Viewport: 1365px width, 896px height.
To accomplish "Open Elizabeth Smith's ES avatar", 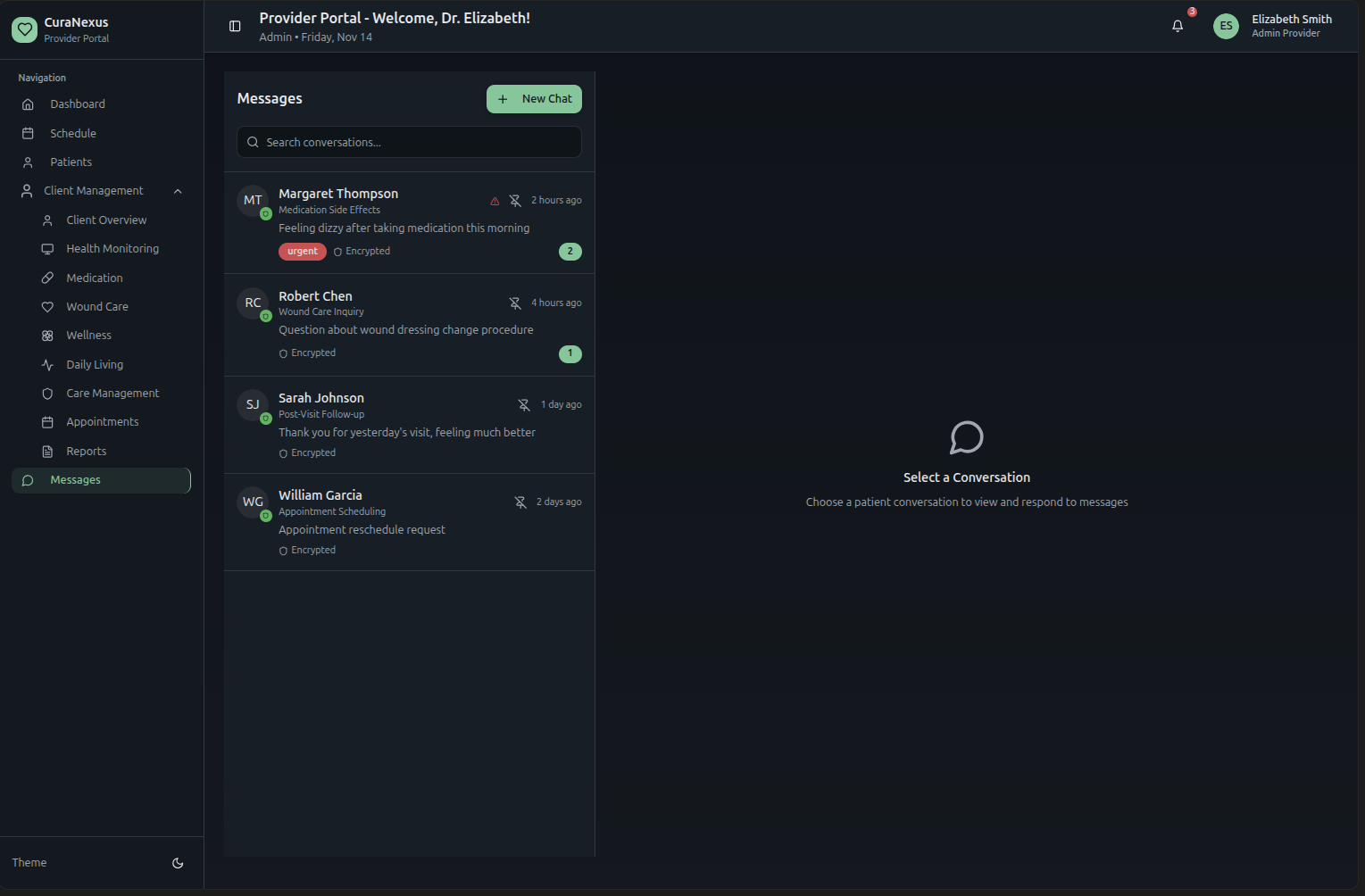I will [x=1226, y=26].
